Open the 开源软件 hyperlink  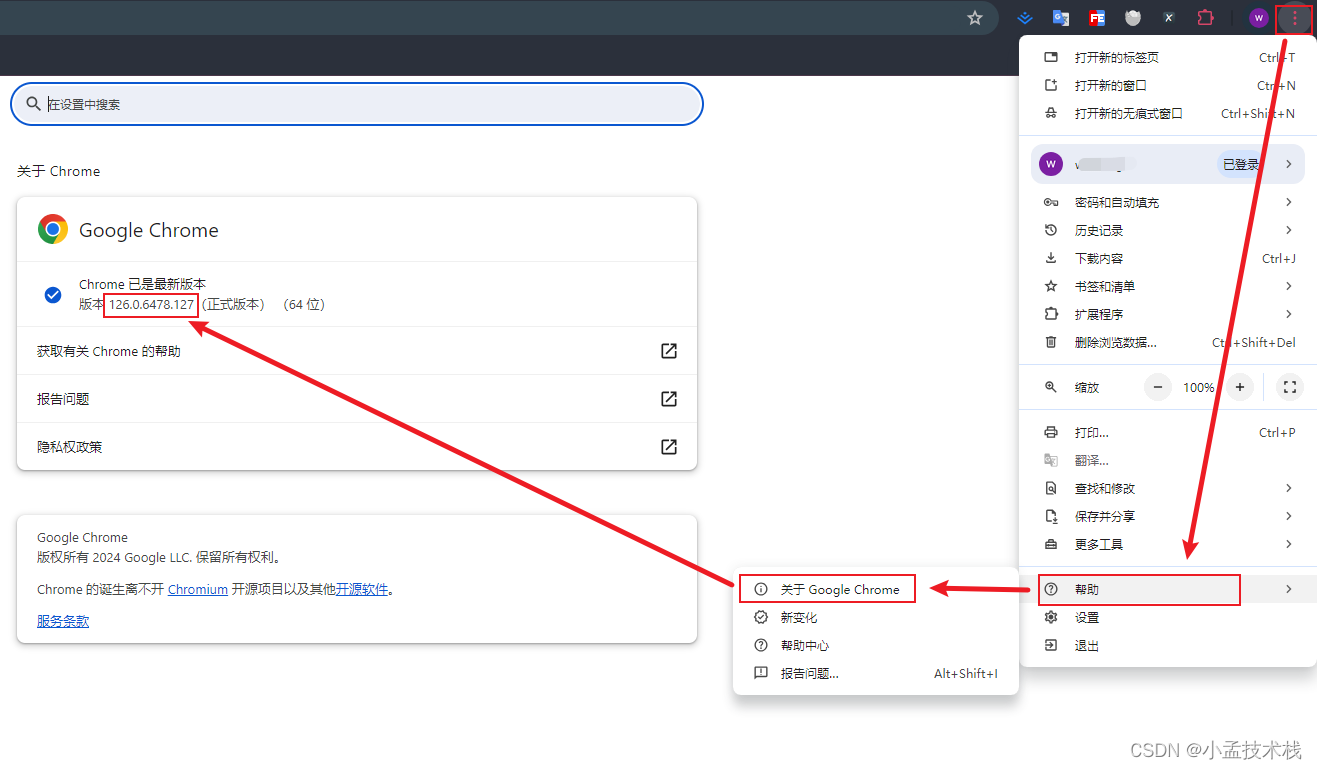pos(361,589)
